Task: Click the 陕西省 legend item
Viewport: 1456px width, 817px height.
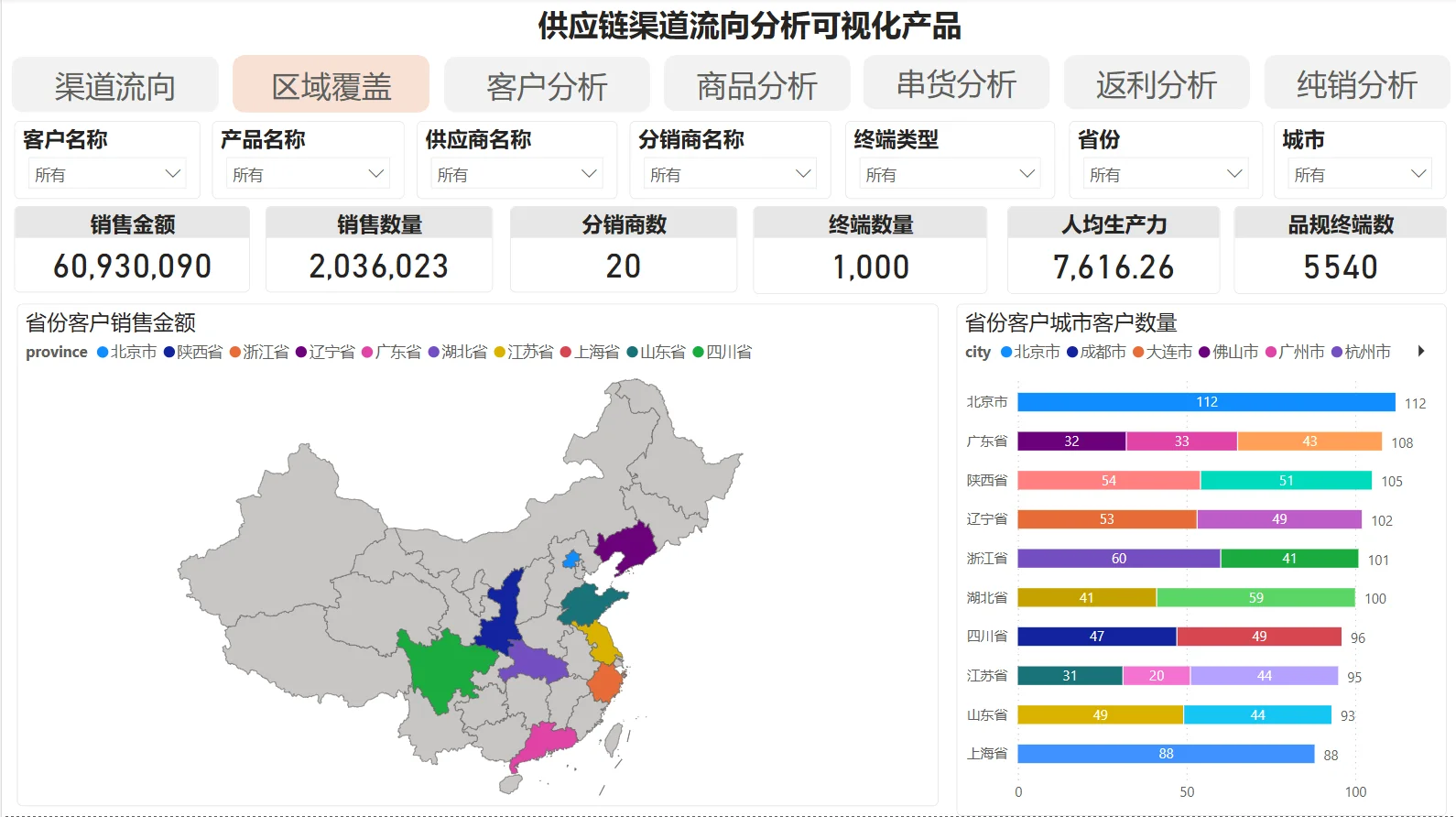Action: click(193, 352)
